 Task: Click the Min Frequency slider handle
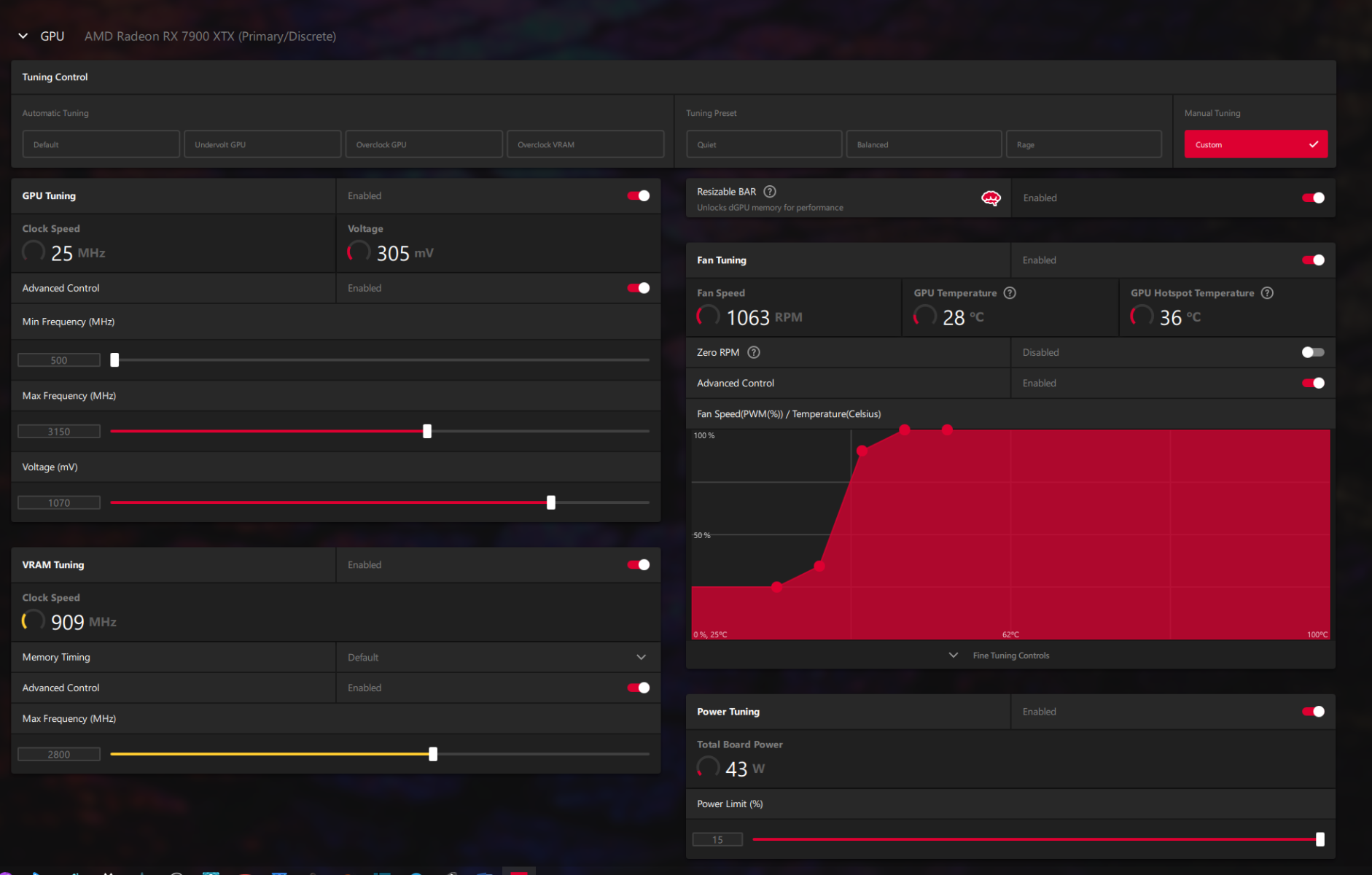pos(114,359)
